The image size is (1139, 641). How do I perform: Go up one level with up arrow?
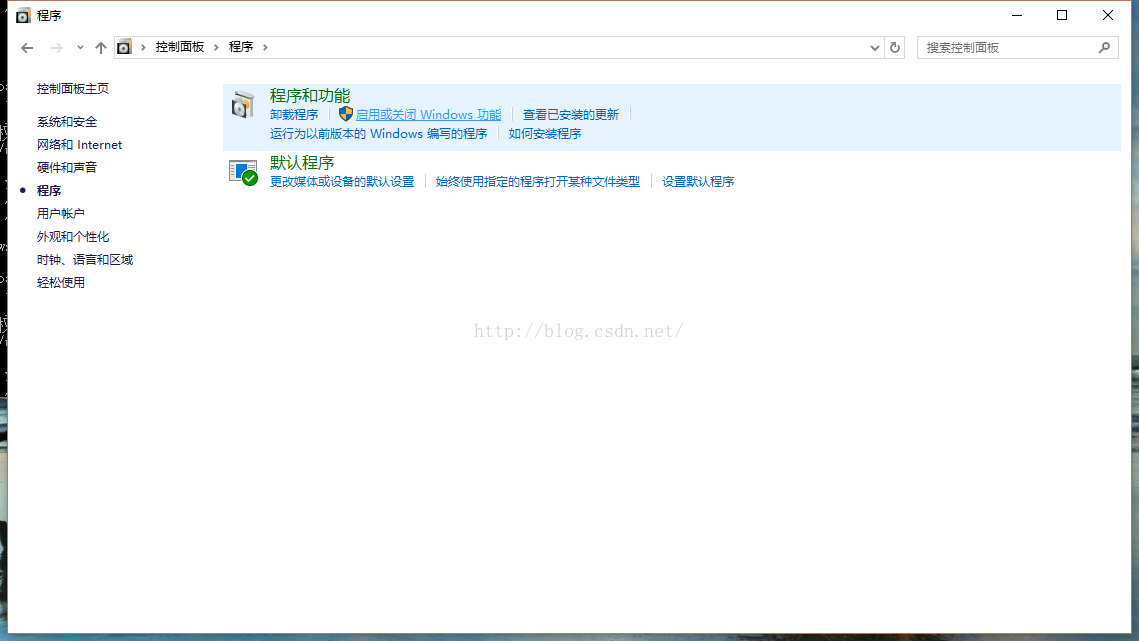click(x=101, y=47)
